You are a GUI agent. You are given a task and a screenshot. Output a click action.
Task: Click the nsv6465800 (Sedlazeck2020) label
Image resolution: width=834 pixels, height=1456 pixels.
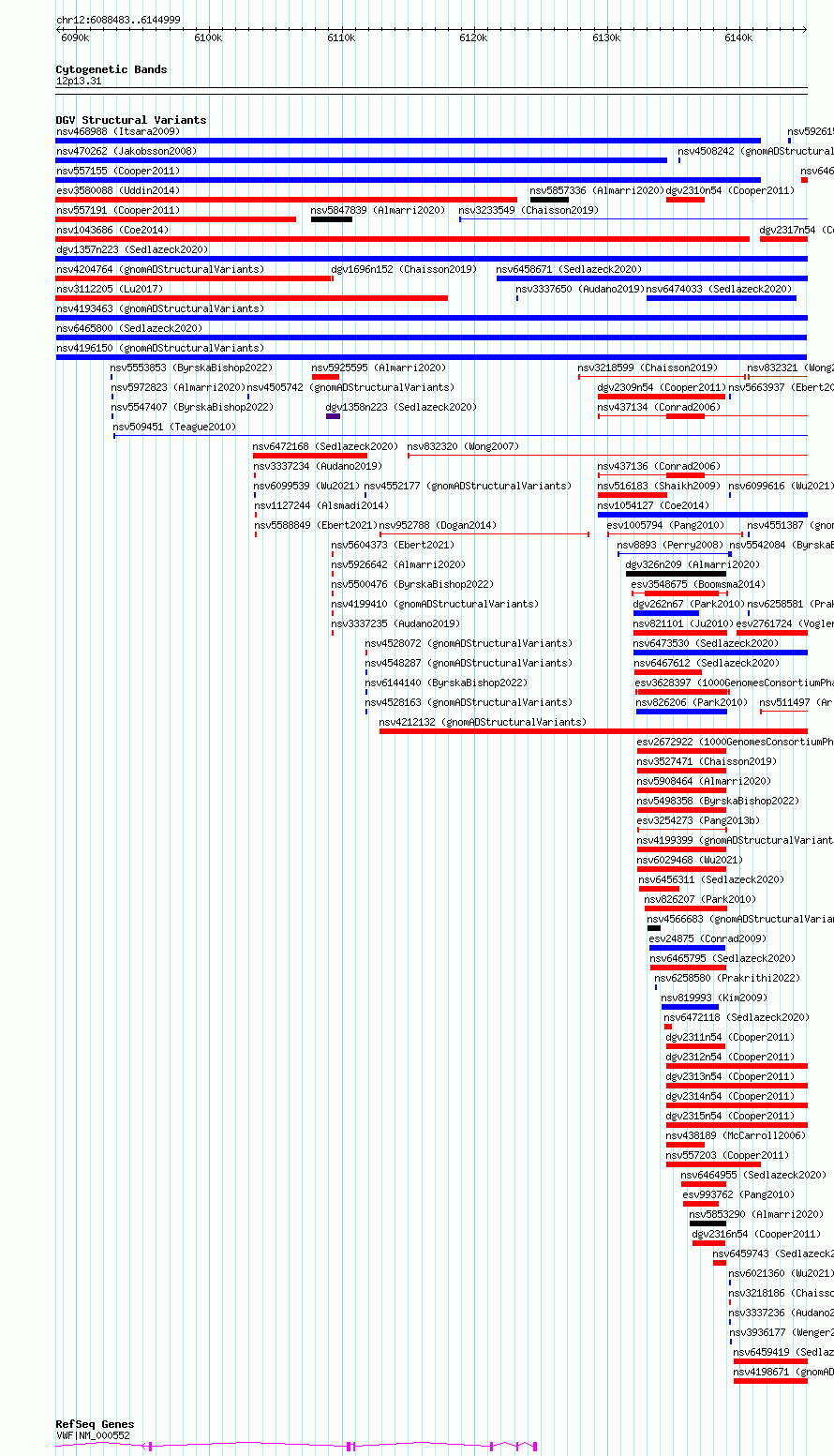pos(129,328)
